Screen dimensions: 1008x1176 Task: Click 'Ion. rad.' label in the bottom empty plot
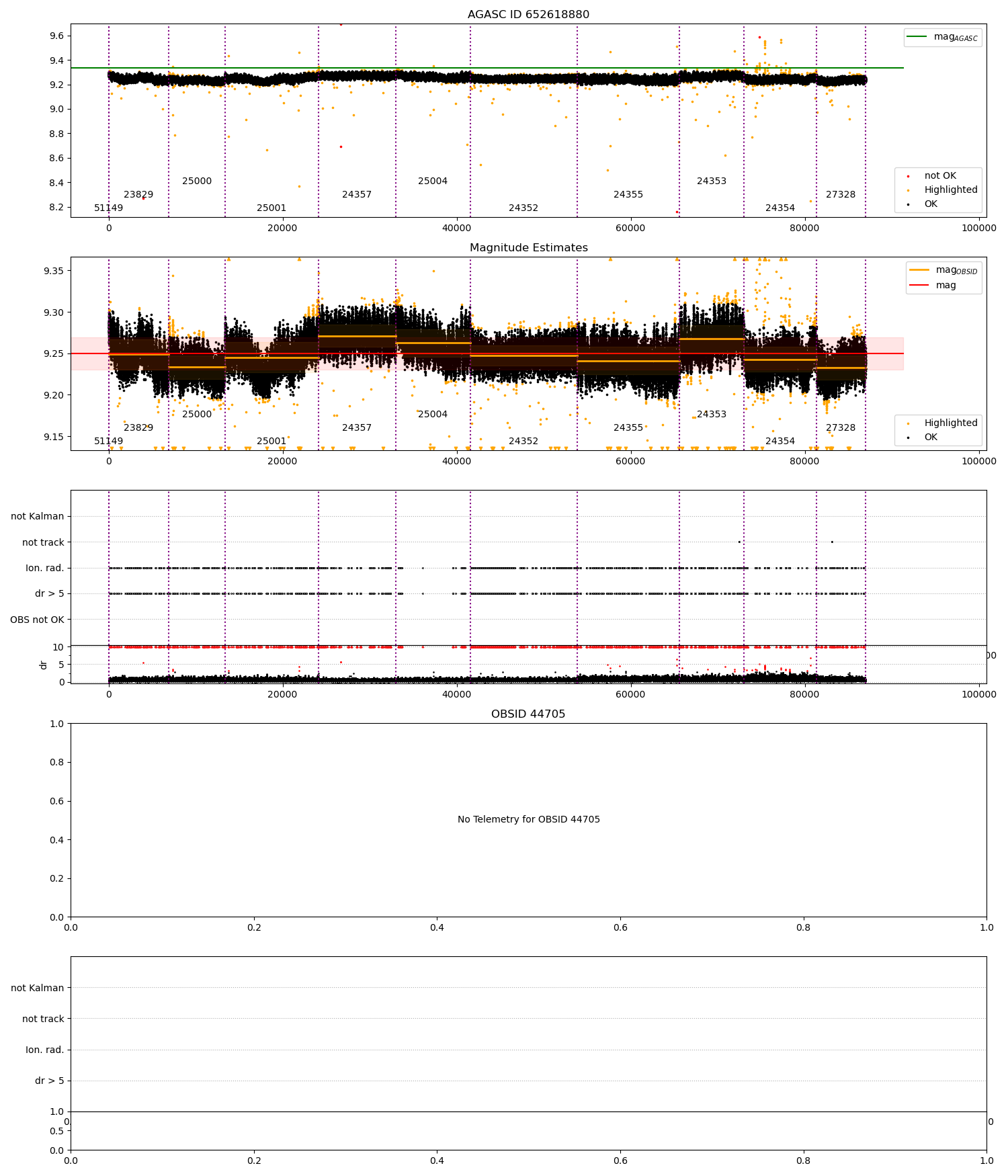pos(45,1050)
